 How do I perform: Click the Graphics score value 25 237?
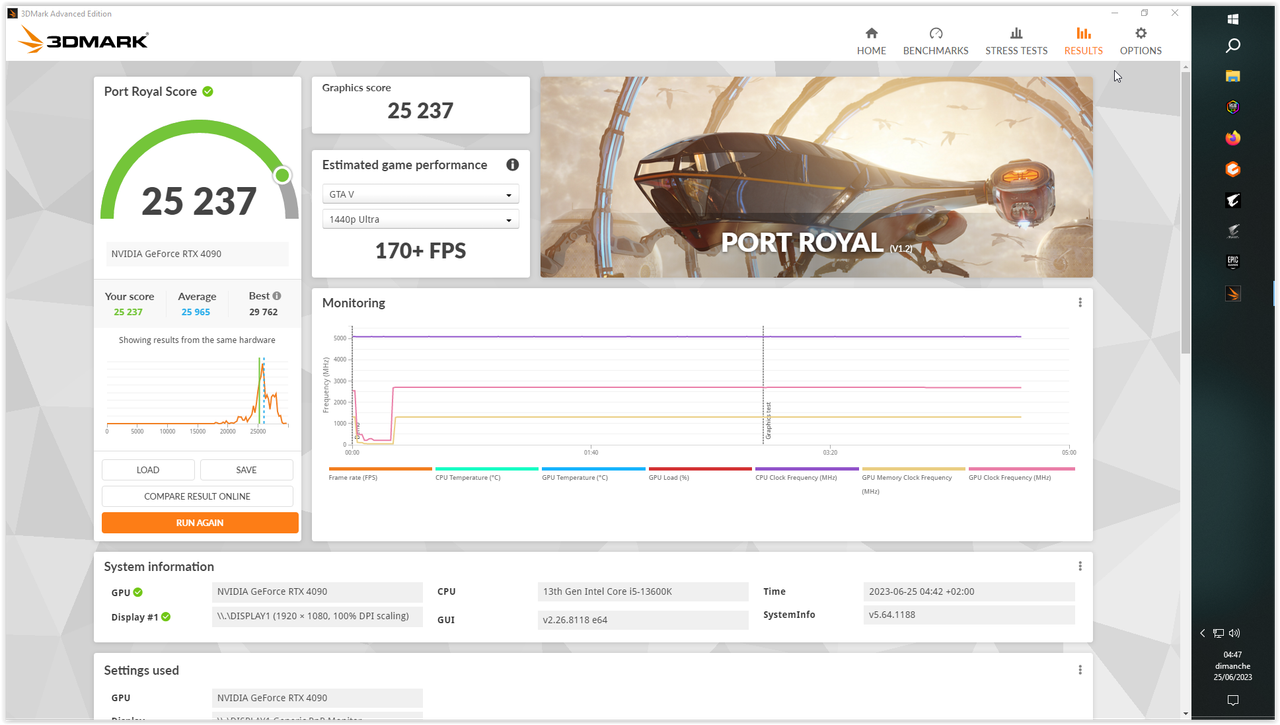coord(420,111)
